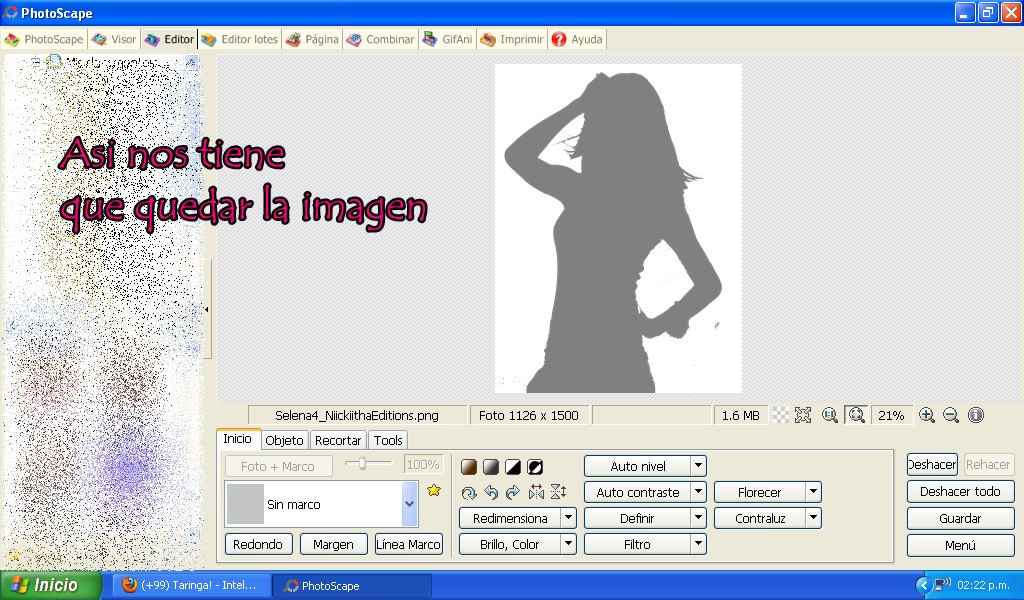This screenshot has width=1024, height=600.
Task: Click the Redondo button
Action: click(x=258, y=544)
